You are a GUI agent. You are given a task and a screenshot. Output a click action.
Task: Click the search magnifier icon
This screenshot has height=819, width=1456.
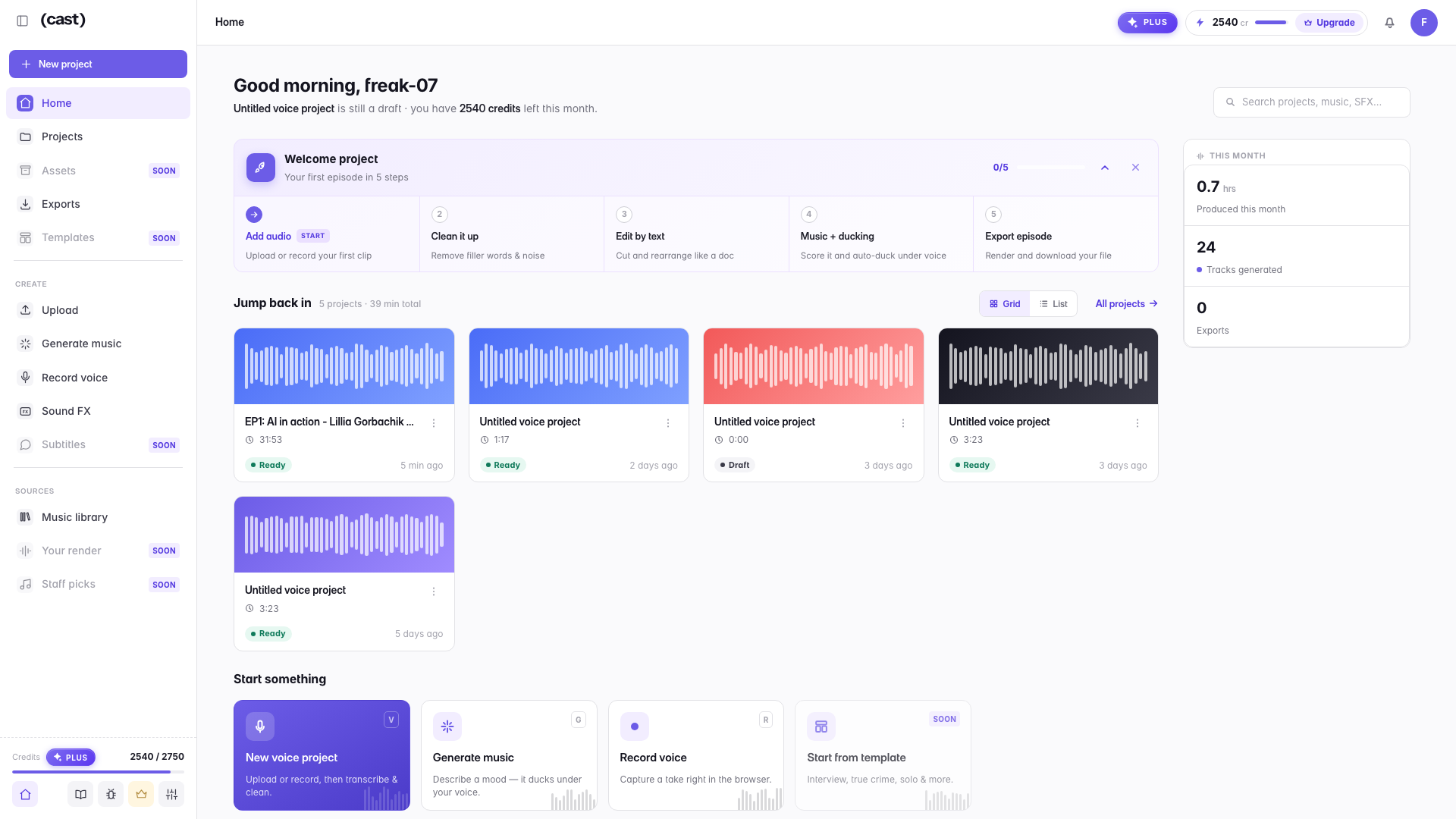tap(1231, 102)
